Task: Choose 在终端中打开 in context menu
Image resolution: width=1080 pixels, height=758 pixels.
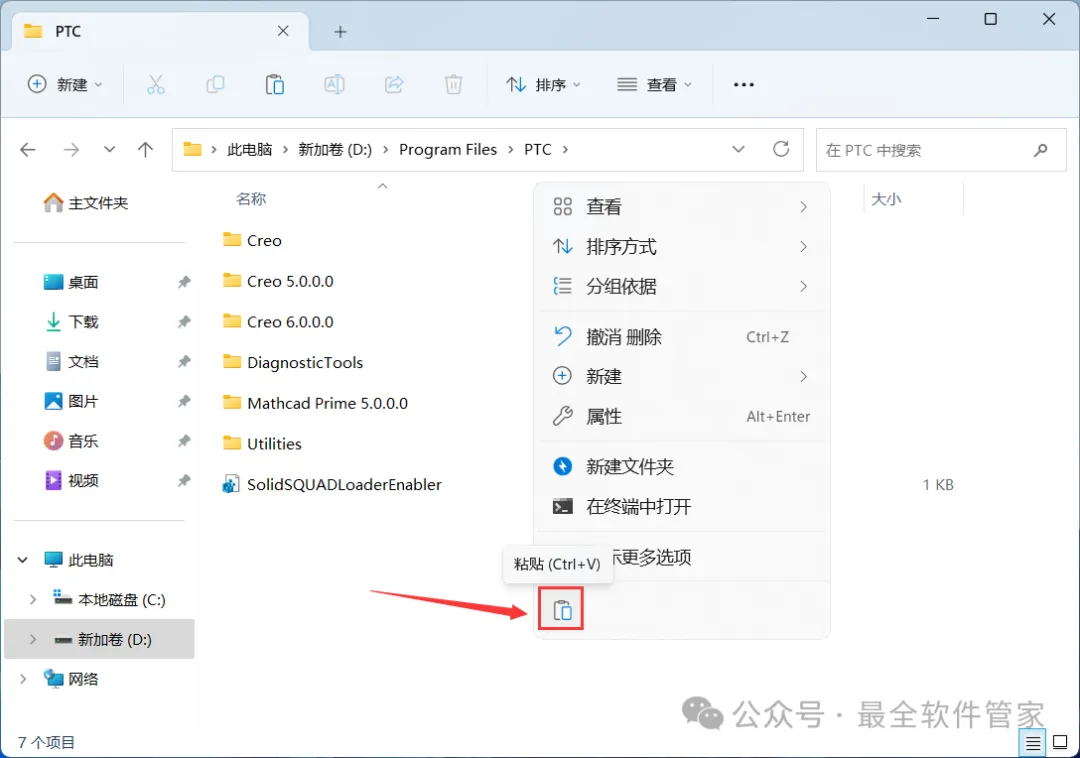Action: [x=681, y=507]
